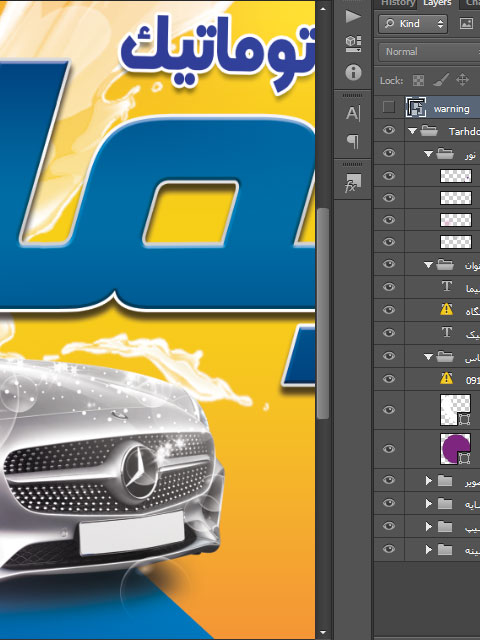Click the purple circle layer thumbnail

(456, 449)
